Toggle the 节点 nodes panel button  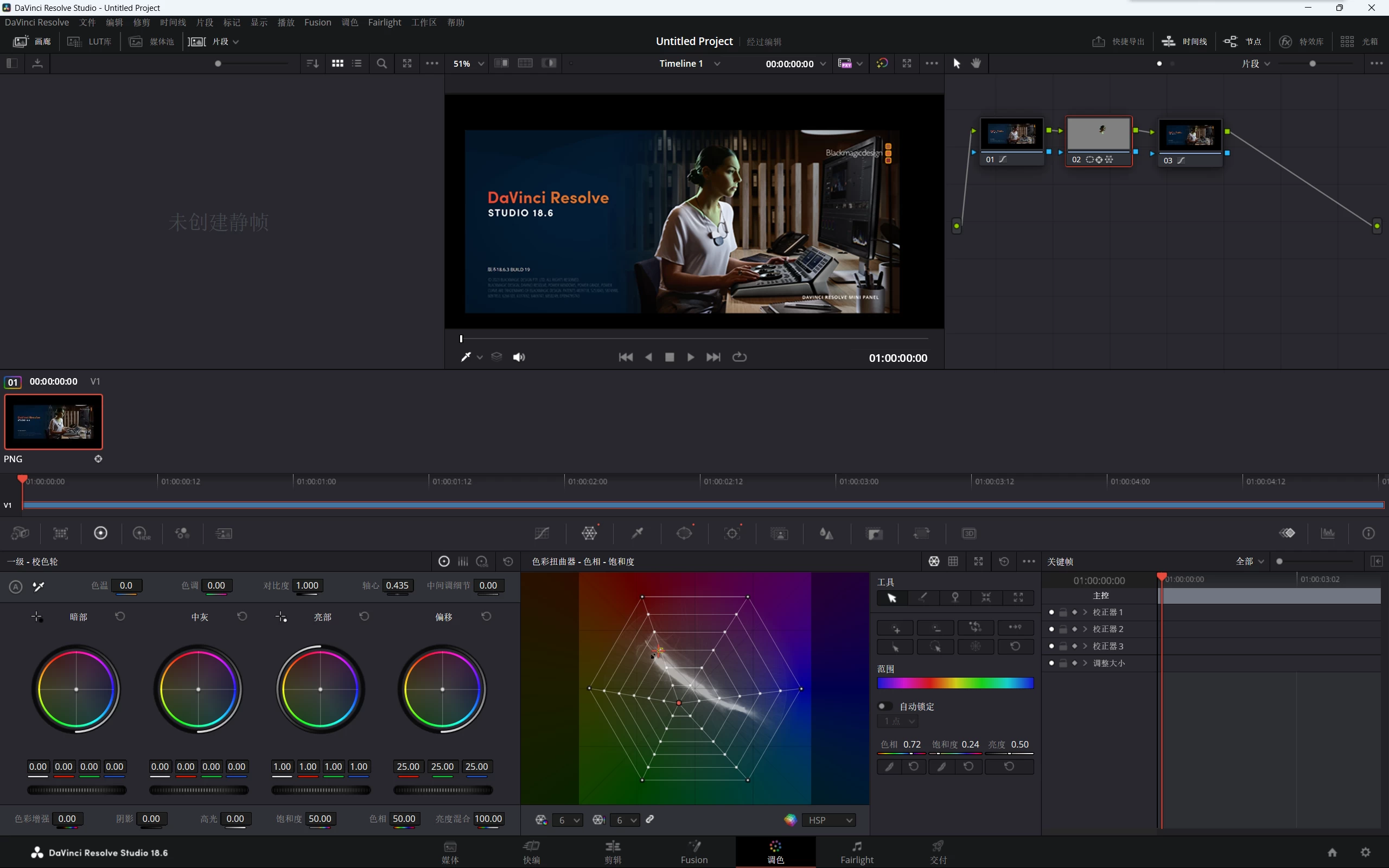(1243, 41)
